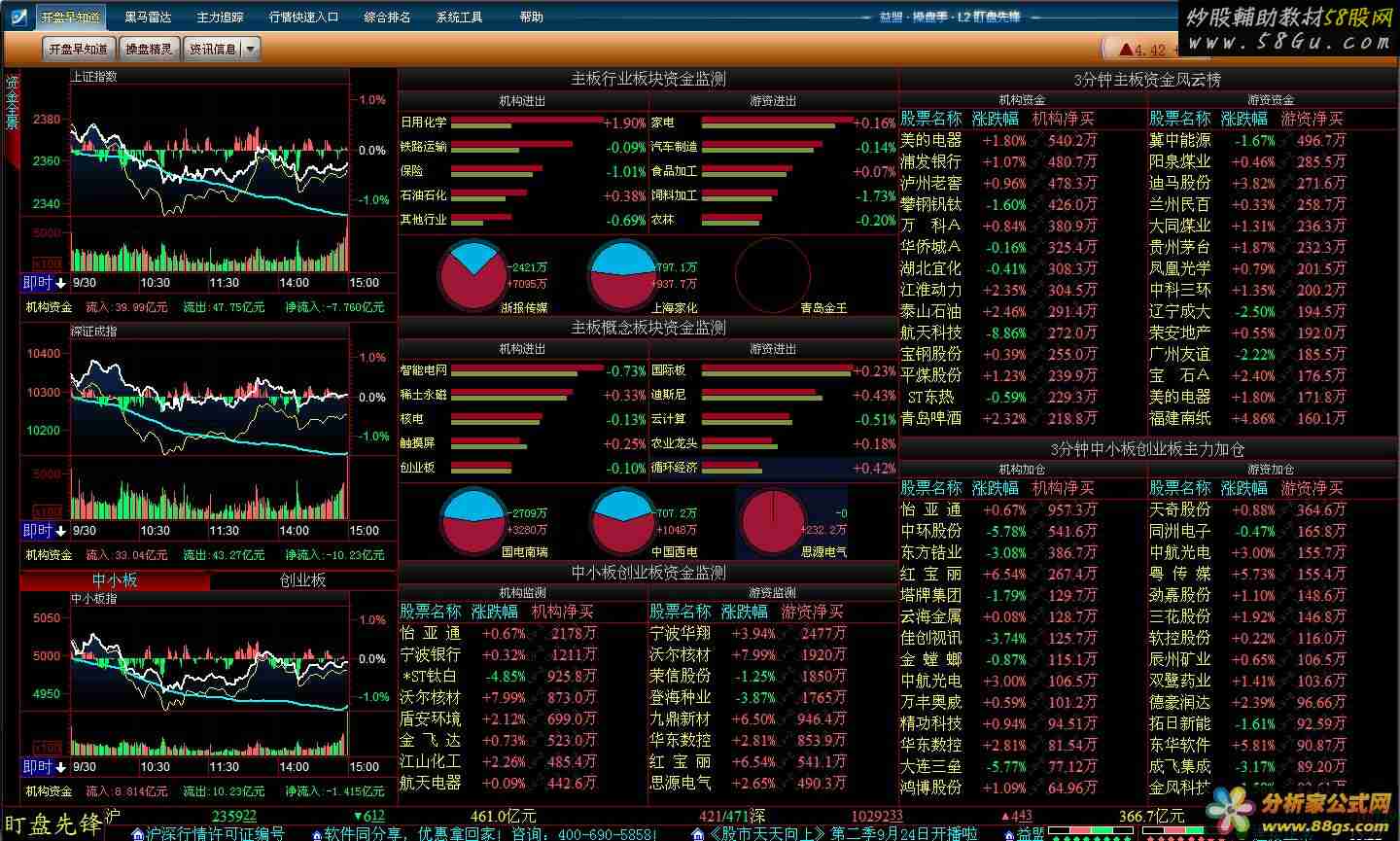Select 福建南纸 stock row
The height and width of the screenshot is (841, 1400).
click(x=1272, y=418)
